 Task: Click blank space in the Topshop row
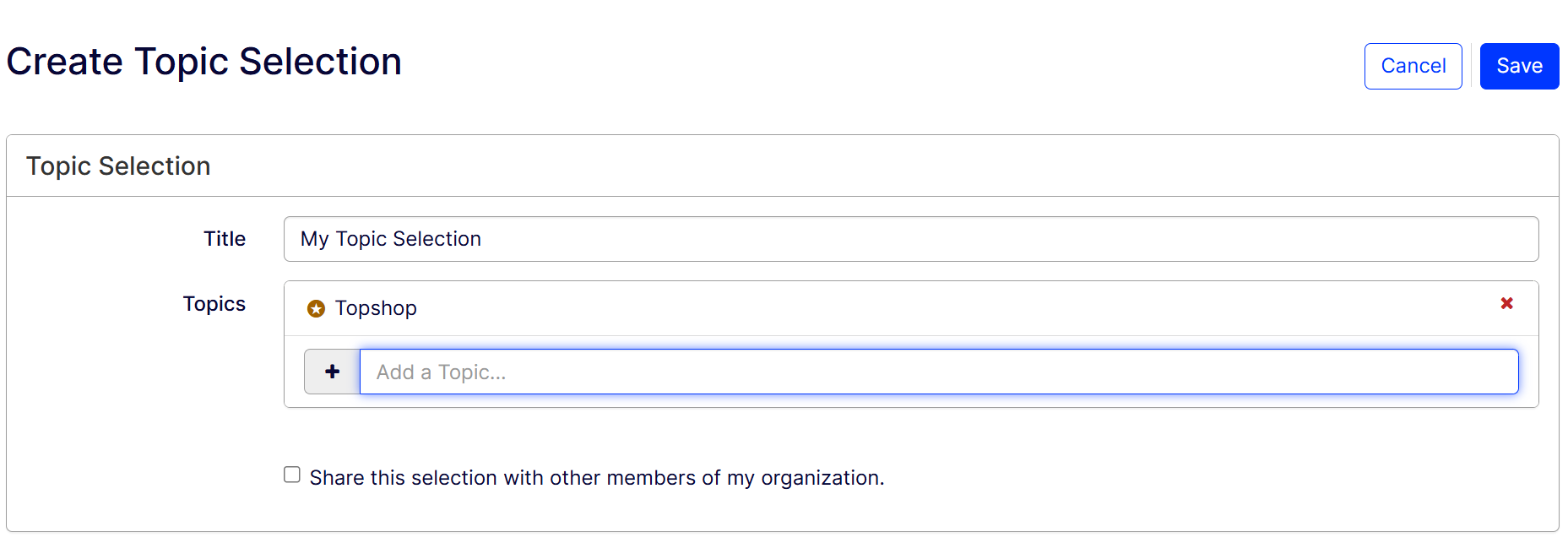pyautogui.click(x=929, y=308)
